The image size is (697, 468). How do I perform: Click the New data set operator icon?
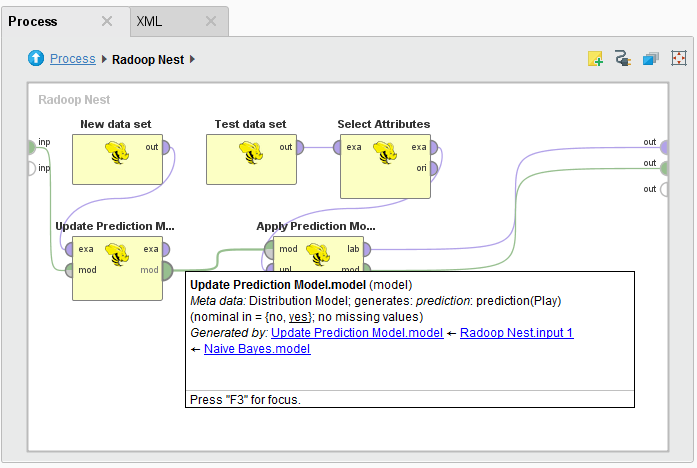tap(120, 153)
